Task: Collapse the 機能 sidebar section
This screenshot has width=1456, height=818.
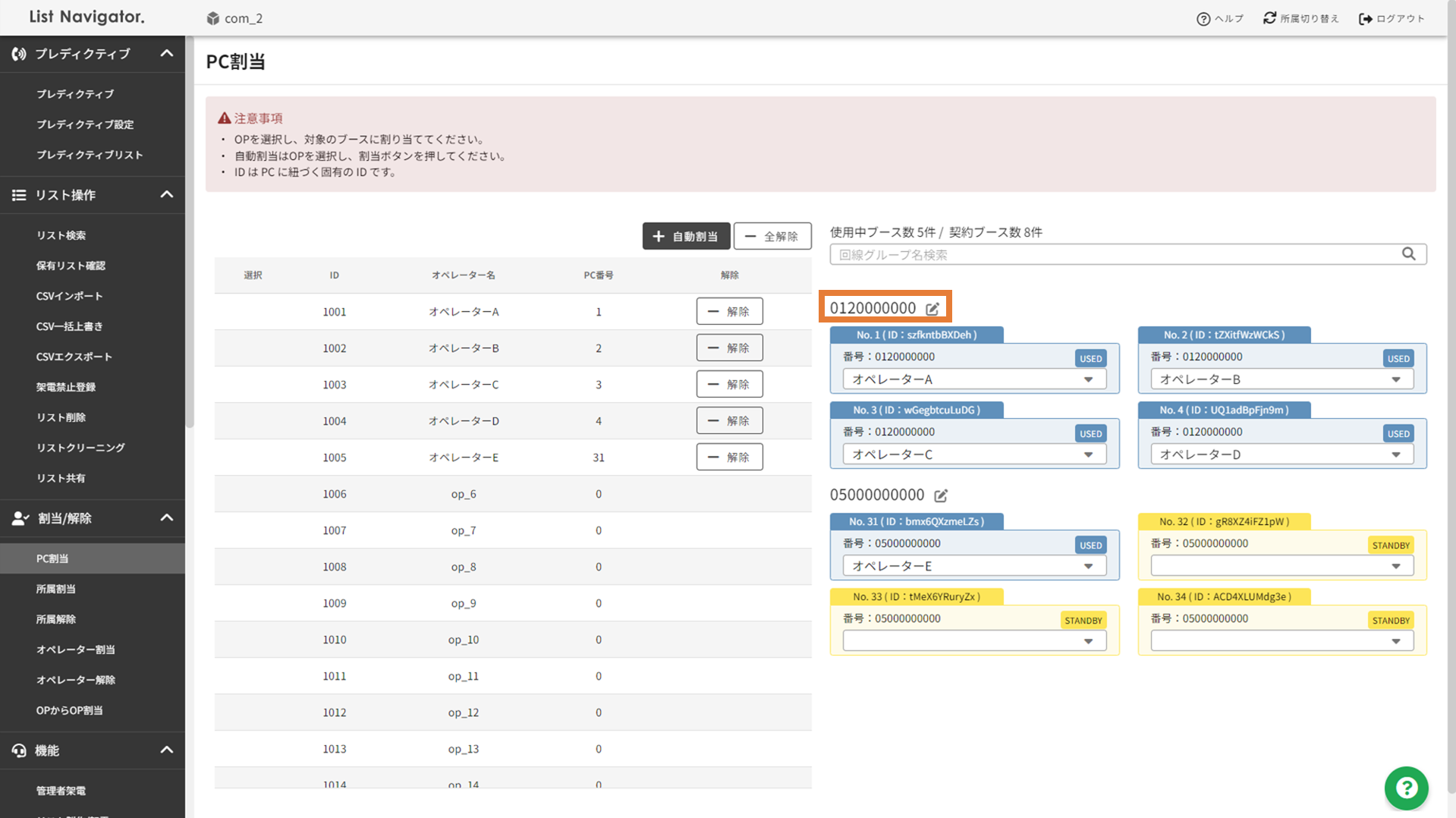Action: click(x=167, y=750)
